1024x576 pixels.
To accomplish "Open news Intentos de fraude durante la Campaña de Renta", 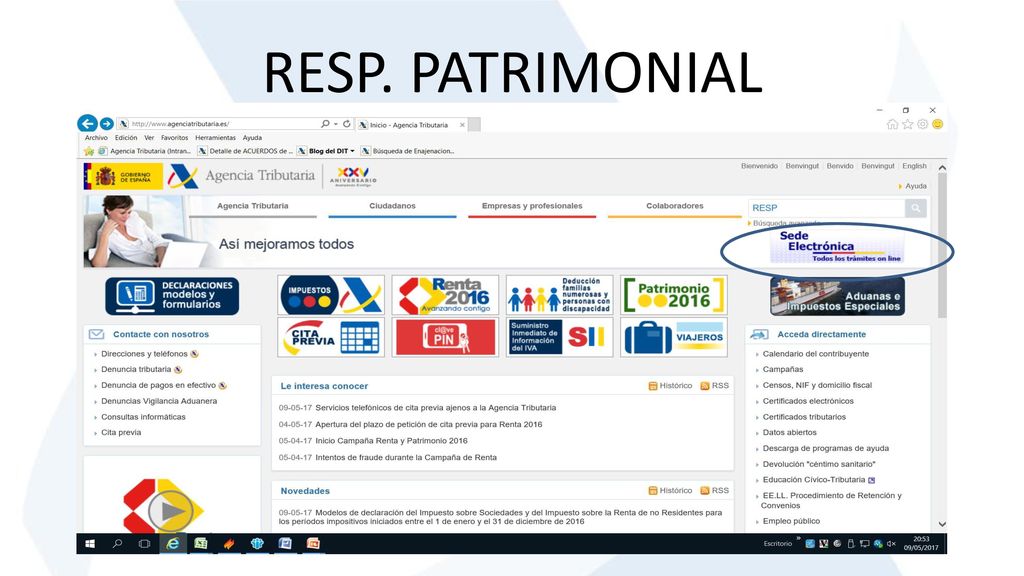I will 406,458.
